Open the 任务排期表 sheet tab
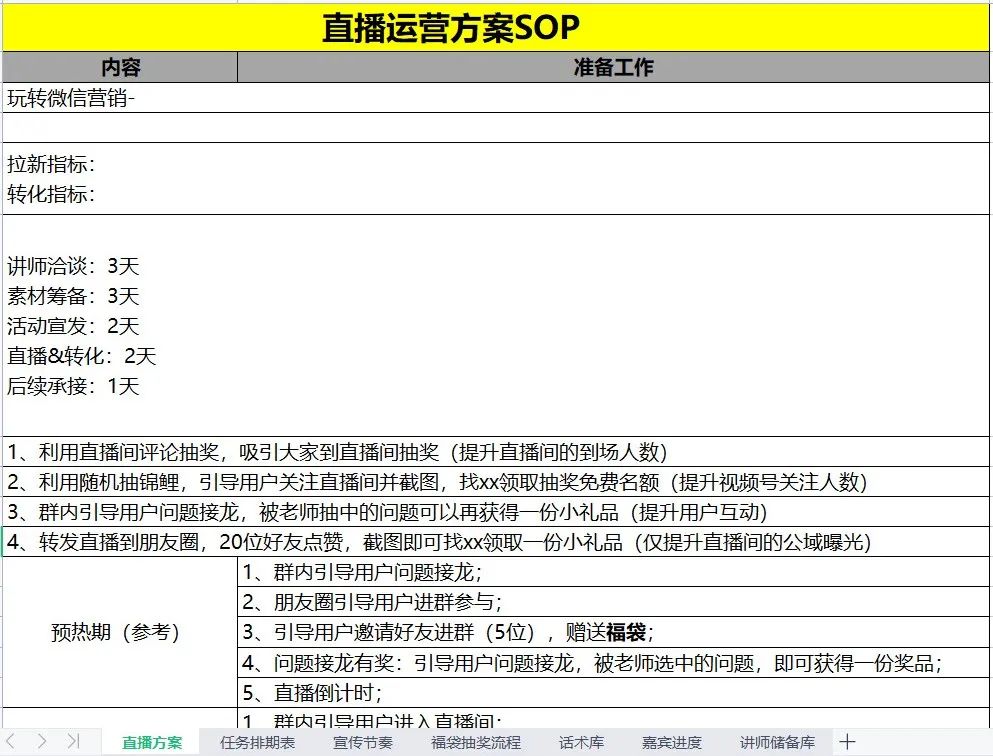The width and height of the screenshot is (993, 756). click(x=257, y=742)
